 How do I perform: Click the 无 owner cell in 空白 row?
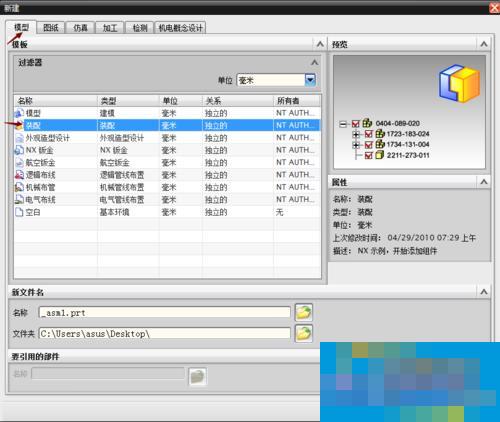(x=280, y=212)
